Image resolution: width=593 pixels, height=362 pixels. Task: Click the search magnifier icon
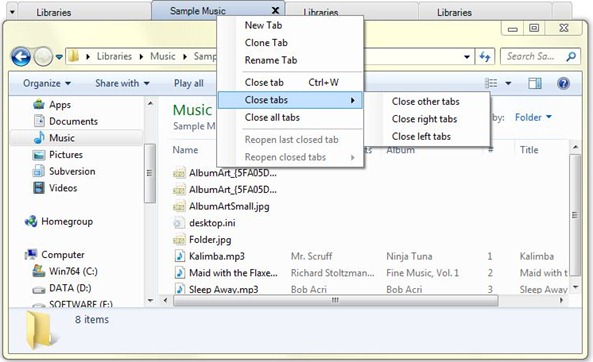pyautogui.click(x=571, y=56)
